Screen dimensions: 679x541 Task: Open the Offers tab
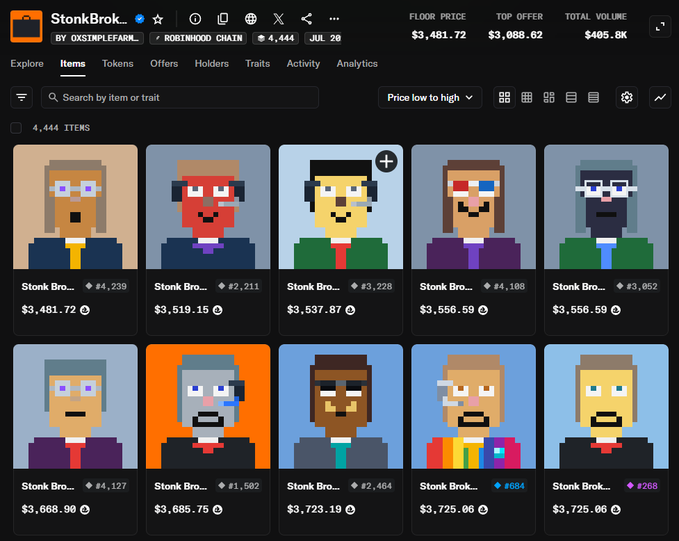click(164, 64)
